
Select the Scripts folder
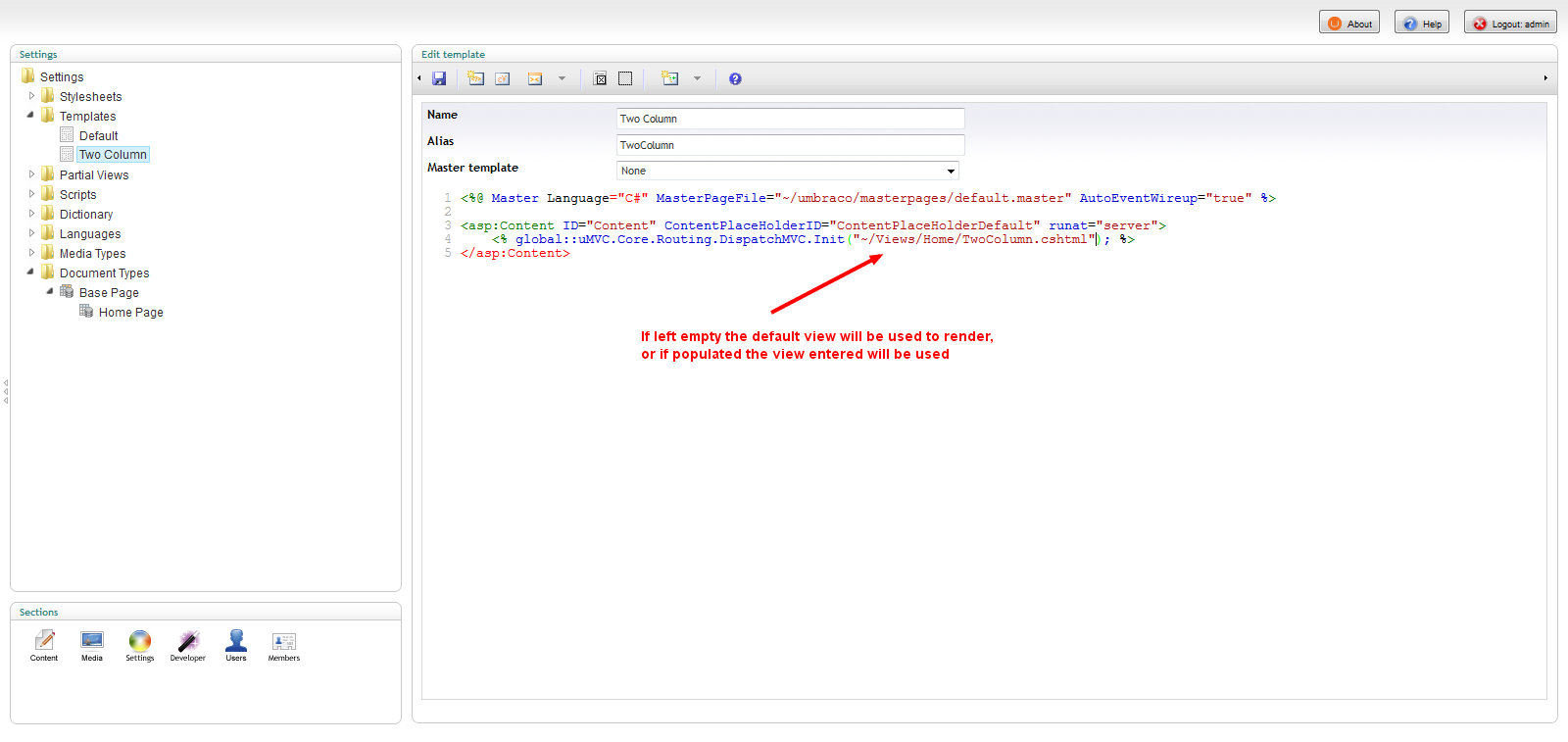click(77, 194)
